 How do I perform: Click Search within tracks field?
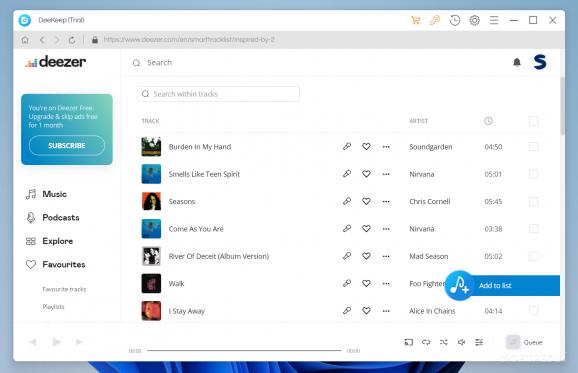218,94
